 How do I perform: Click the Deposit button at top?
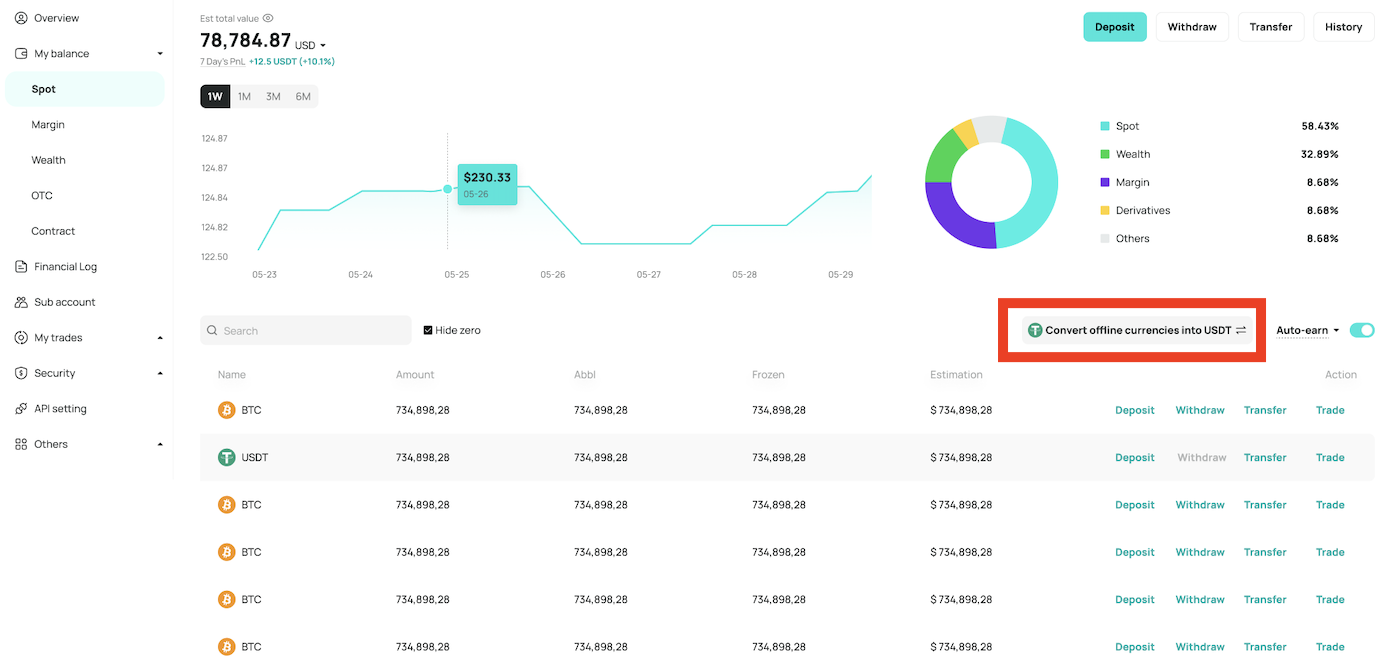click(1114, 27)
